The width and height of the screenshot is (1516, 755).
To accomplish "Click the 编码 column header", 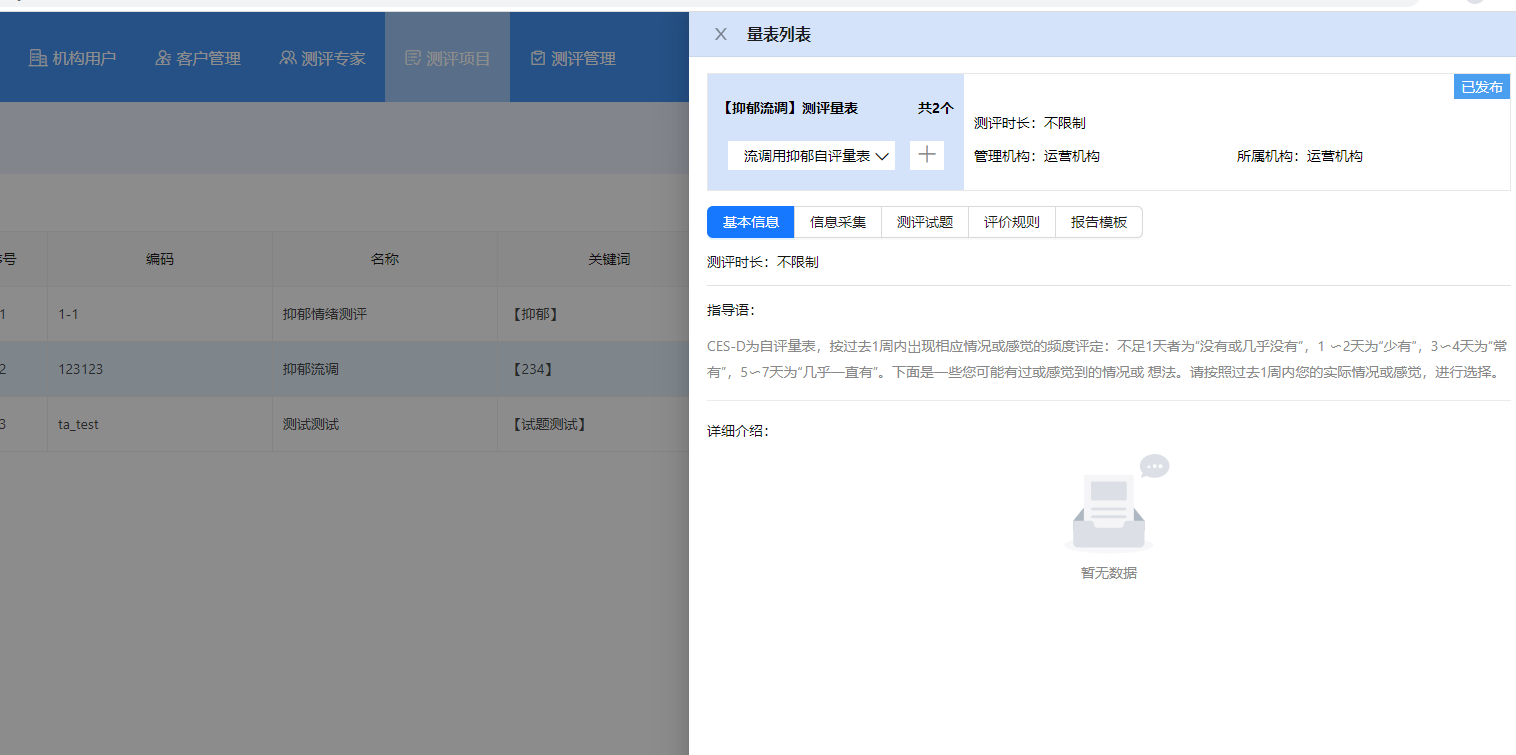I will [x=159, y=259].
